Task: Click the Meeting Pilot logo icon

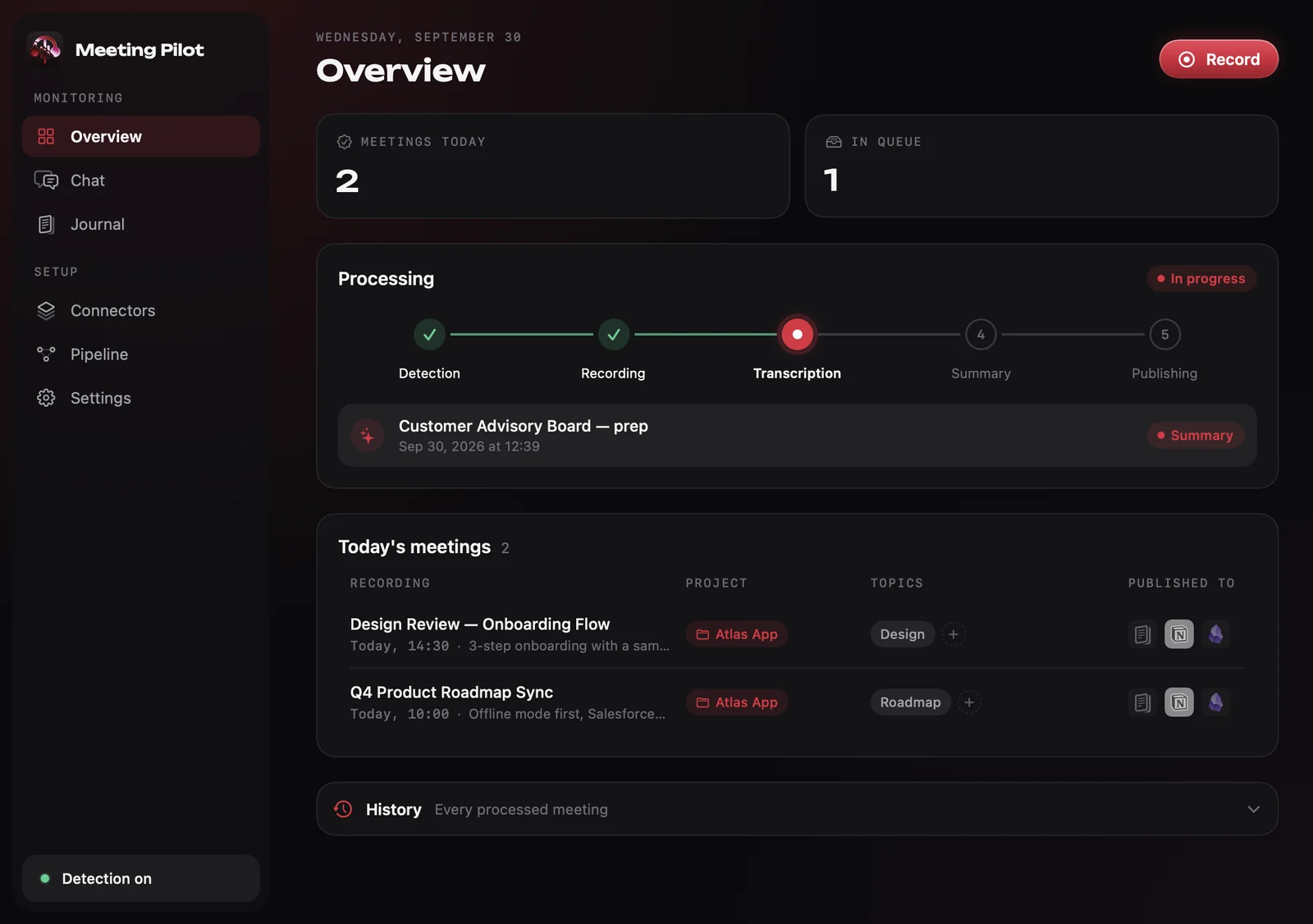Action: 45,48
